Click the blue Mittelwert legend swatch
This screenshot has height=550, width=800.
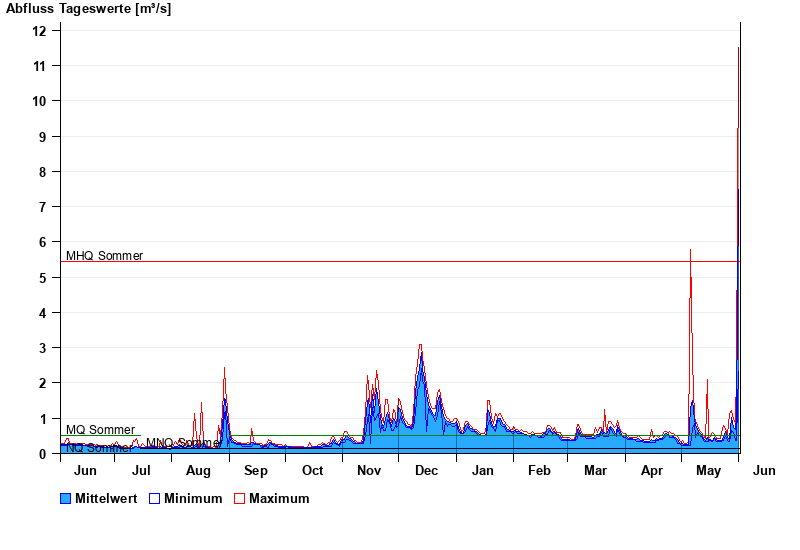[66, 498]
